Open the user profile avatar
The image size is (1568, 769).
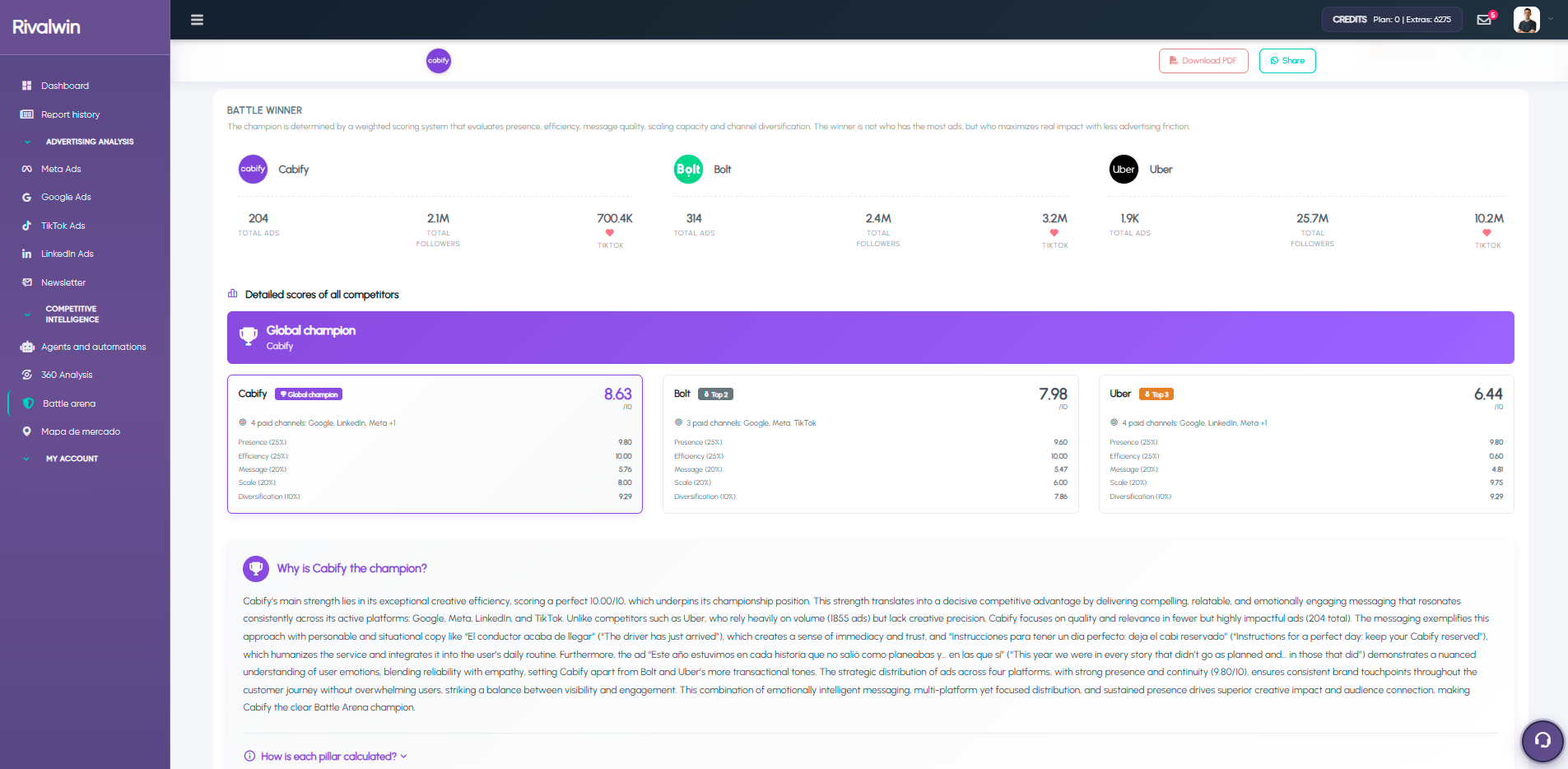1527,20
